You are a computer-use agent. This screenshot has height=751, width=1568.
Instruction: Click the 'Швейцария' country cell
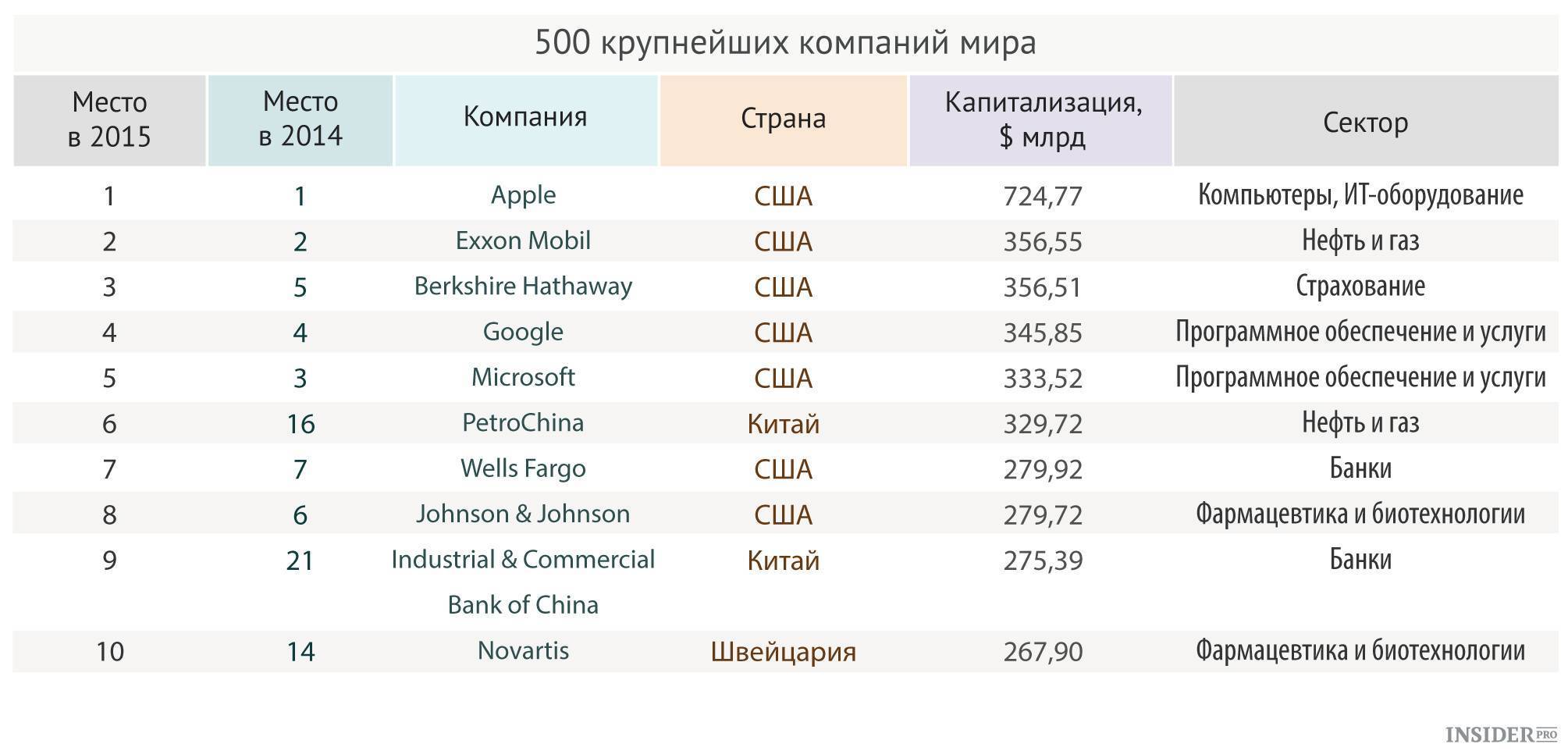click(x=783, y=651)
